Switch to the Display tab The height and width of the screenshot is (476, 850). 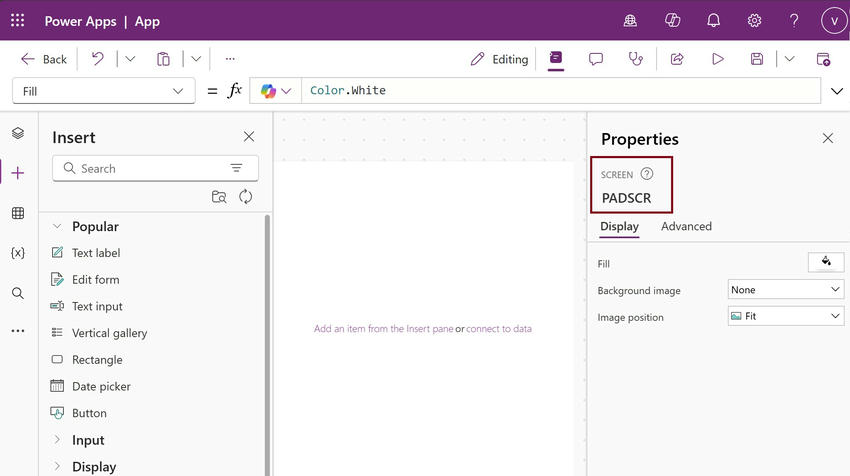click(x=619, y=227)
